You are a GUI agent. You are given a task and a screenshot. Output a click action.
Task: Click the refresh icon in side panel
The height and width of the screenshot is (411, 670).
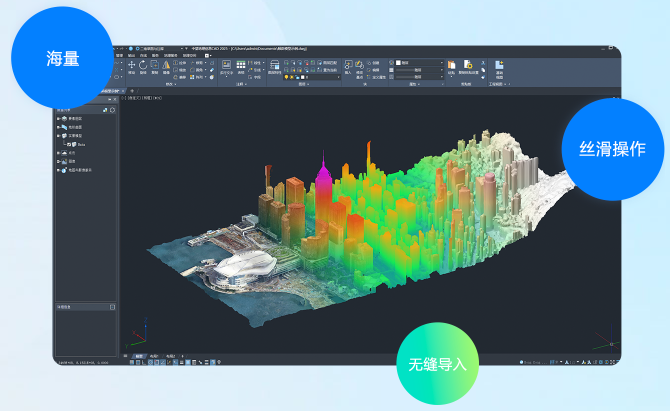point(113,109)
